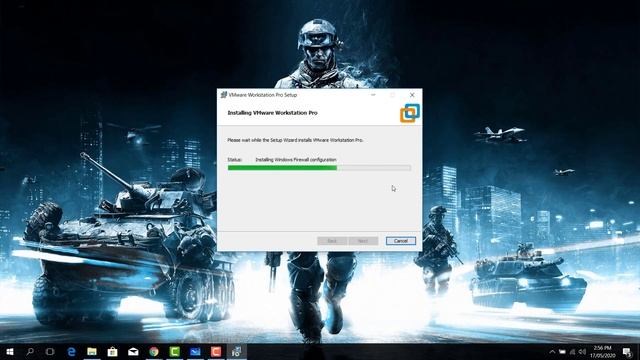
Task: Launch Microsoft Edge from the taskbar
Action: tap(71, 351)
